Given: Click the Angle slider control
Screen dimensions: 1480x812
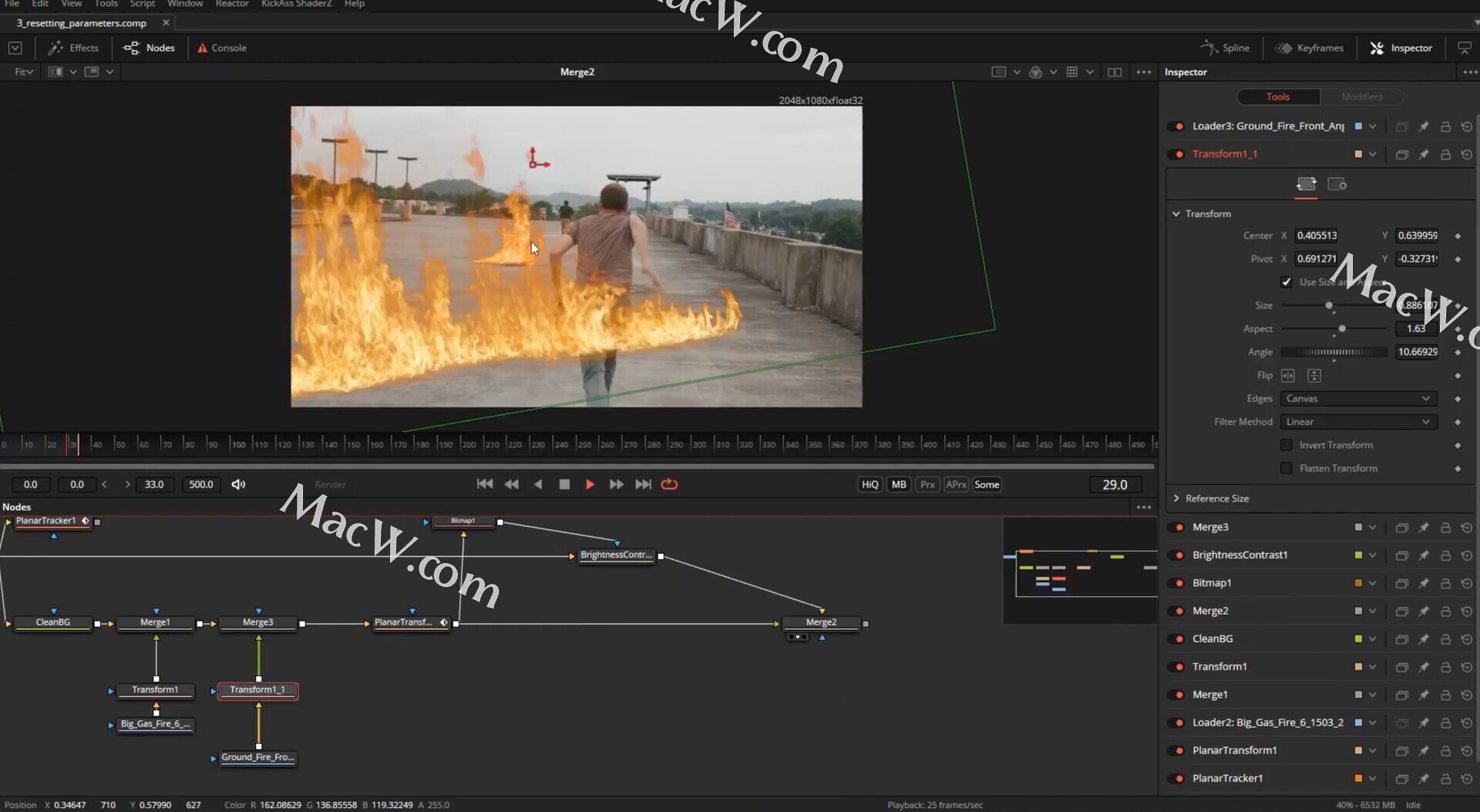Looking at the screenshot, I should 1334,352.
